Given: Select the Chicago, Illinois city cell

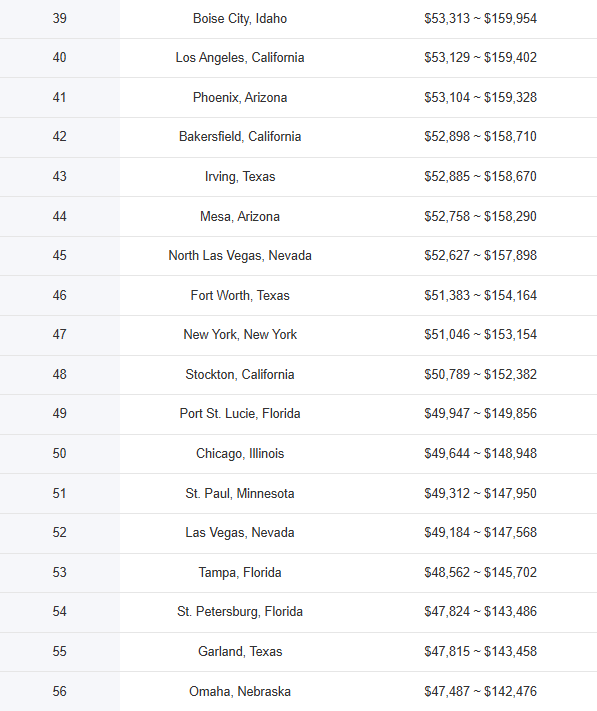Looking at the screenshot, I should (240, 453).
